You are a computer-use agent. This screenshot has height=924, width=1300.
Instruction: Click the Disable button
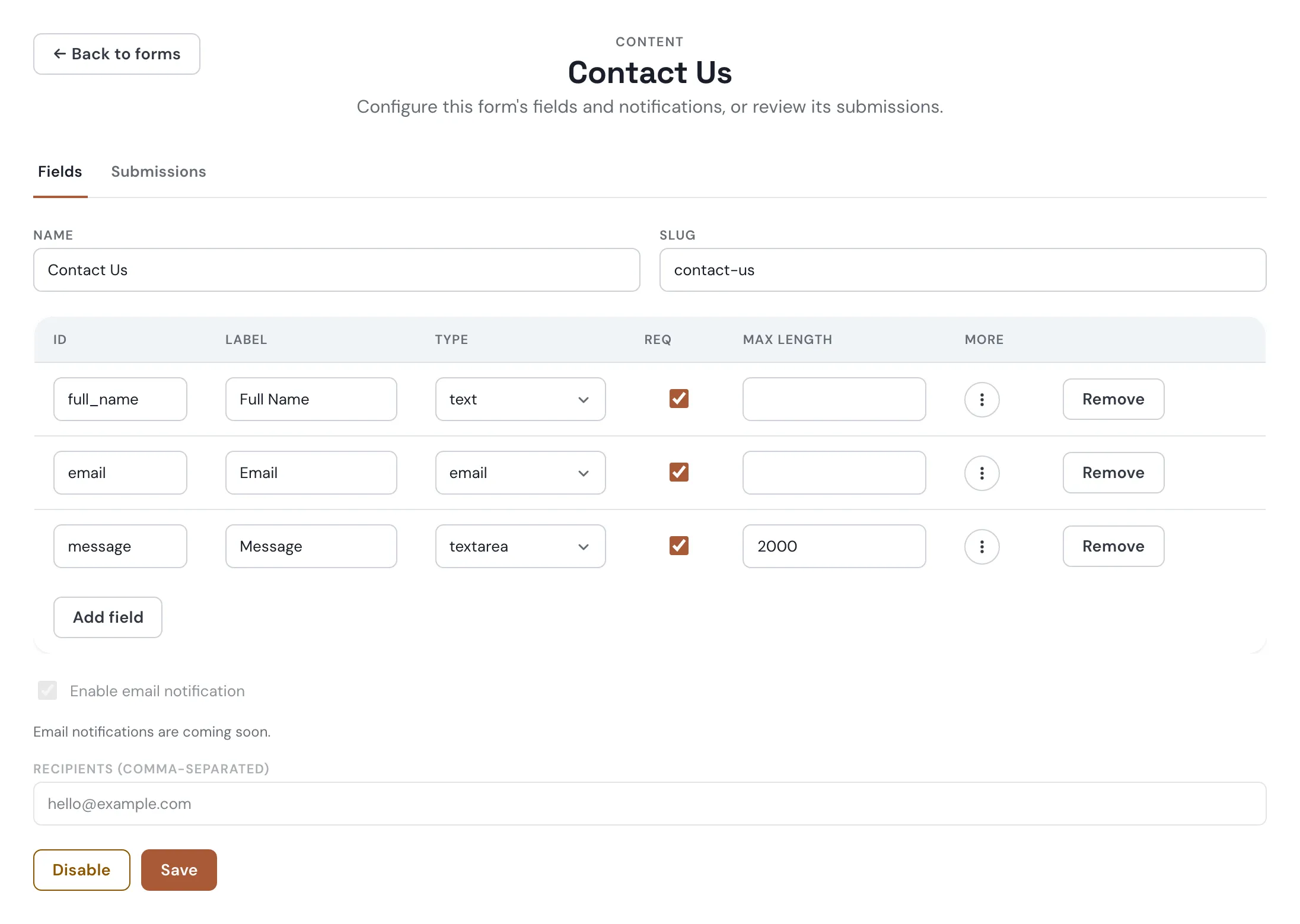tap(82, 870)
